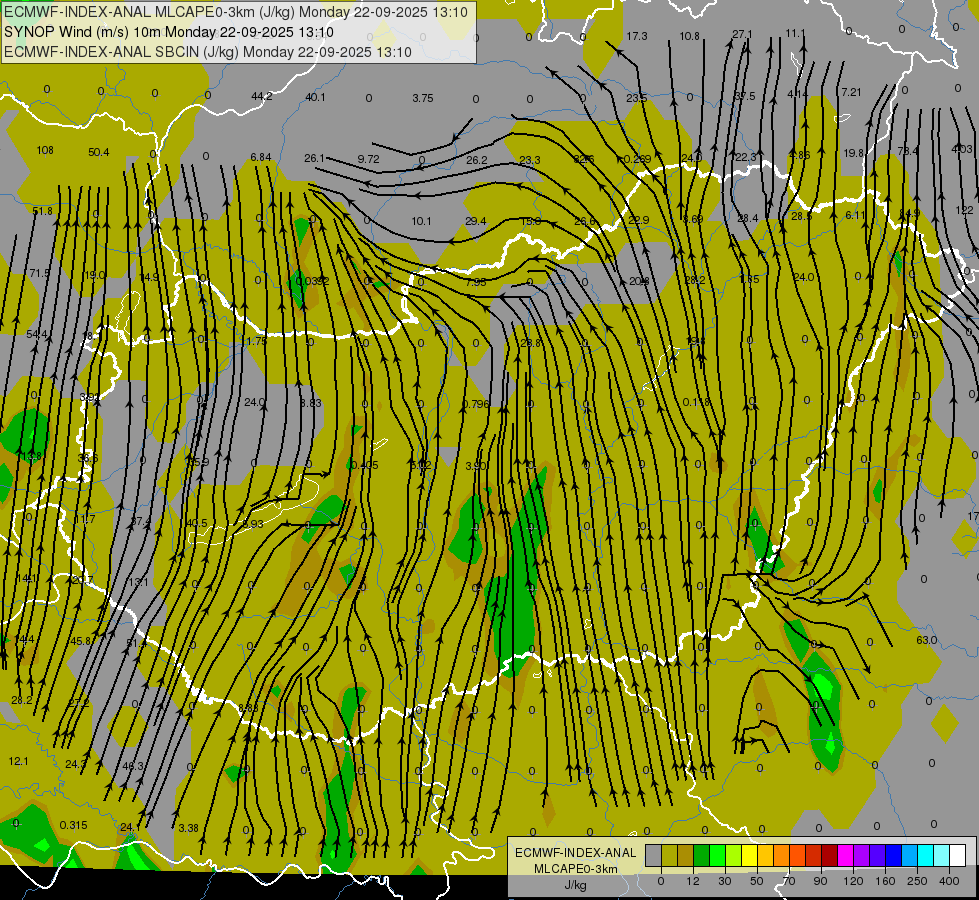Click the ECMWF-INDEX-ANAL SBCIN header line
The height and width of the screenshot is (900, 979).
pos(208,52)
